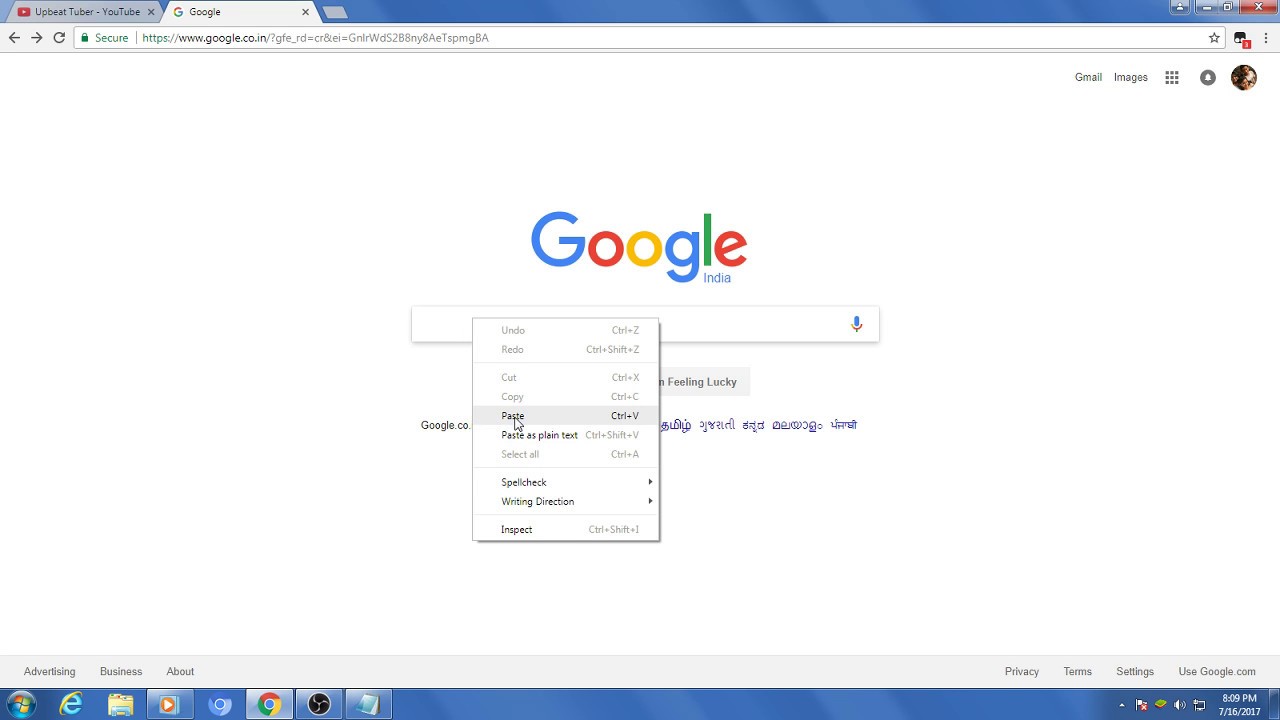Select the Google tab
Screen dimensions: 1280x720
[x=240, y=12]
